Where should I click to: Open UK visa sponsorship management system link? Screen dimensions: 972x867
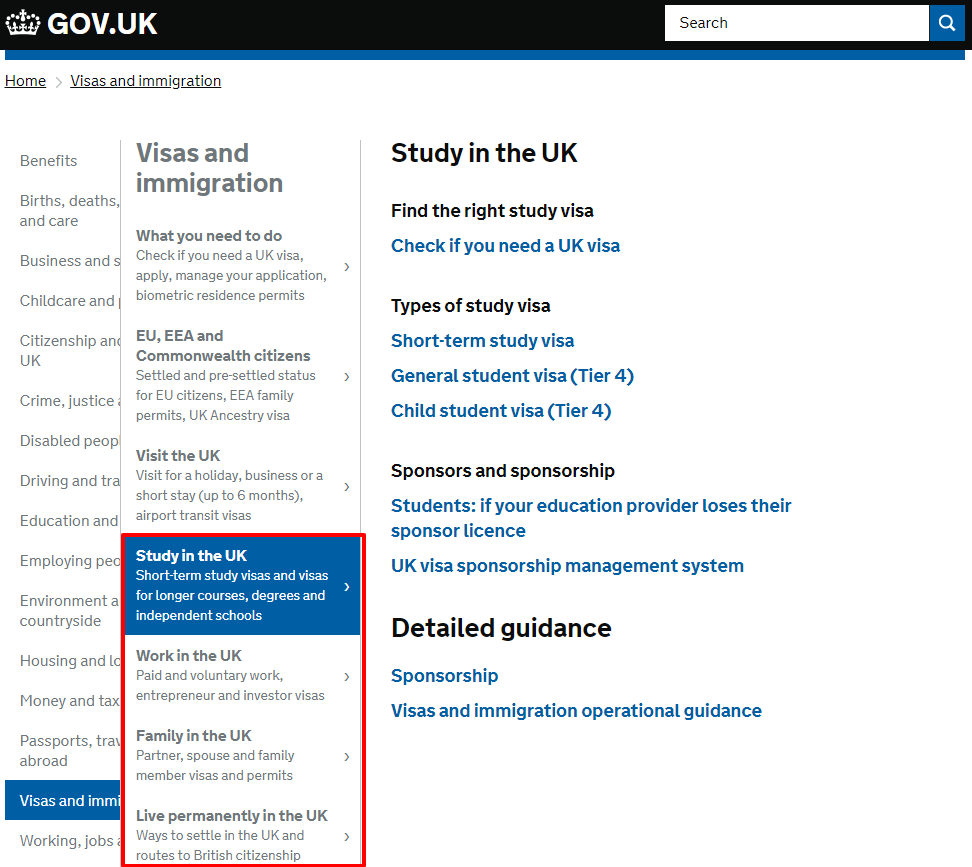point(567,566)
